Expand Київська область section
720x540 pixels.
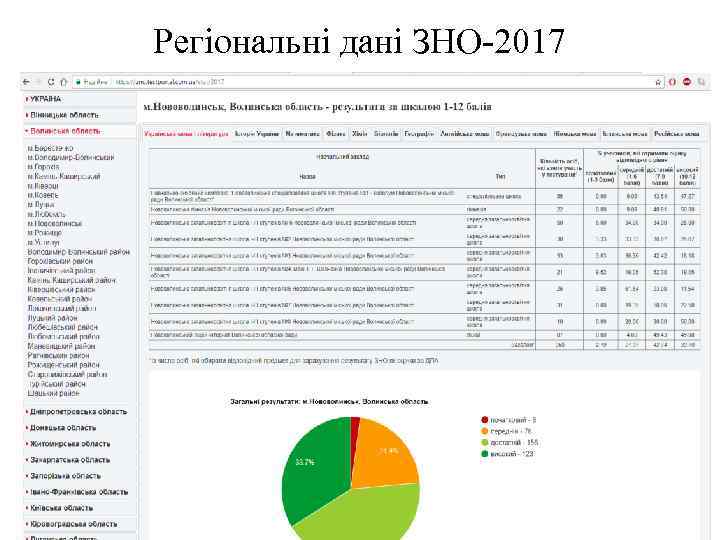point(60,508)
